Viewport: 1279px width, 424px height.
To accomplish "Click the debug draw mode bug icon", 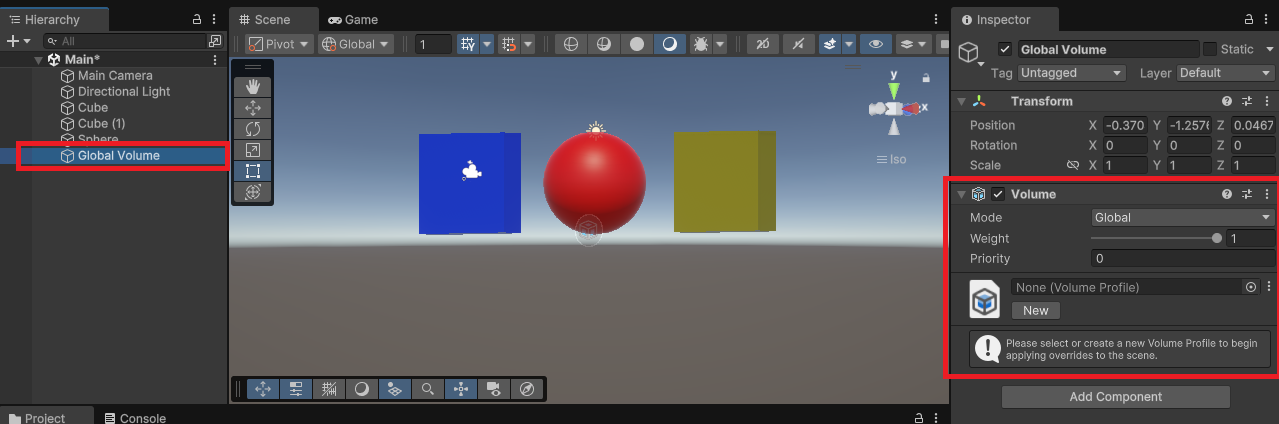I will (700, 44).
